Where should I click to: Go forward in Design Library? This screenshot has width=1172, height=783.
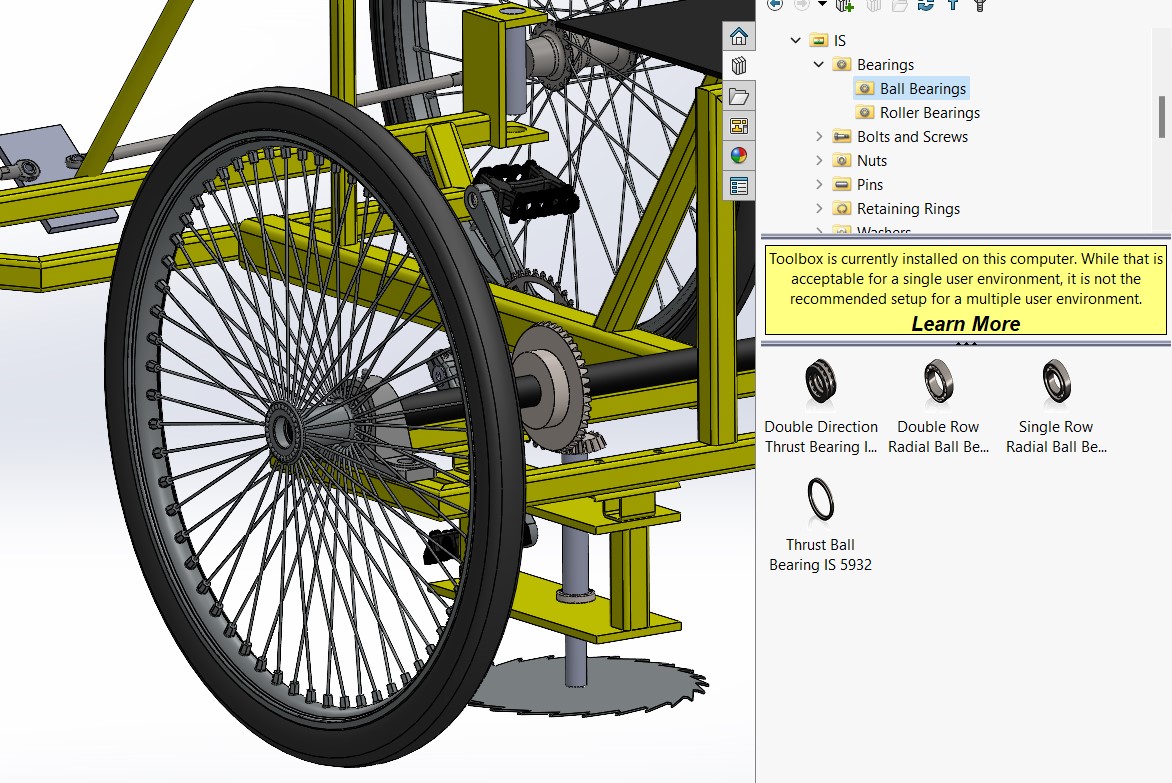[x=801, y=4]
